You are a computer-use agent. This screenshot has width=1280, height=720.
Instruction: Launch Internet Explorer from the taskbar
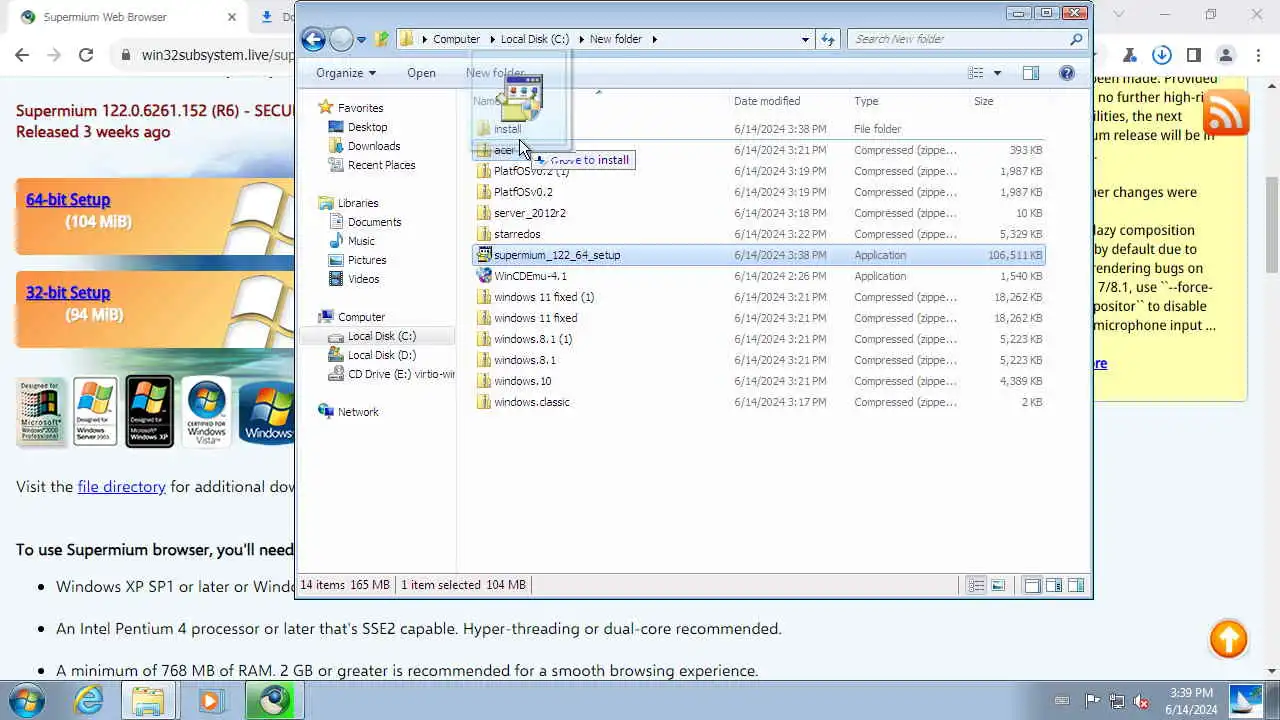pyautogui.click(x=89, y=700)
